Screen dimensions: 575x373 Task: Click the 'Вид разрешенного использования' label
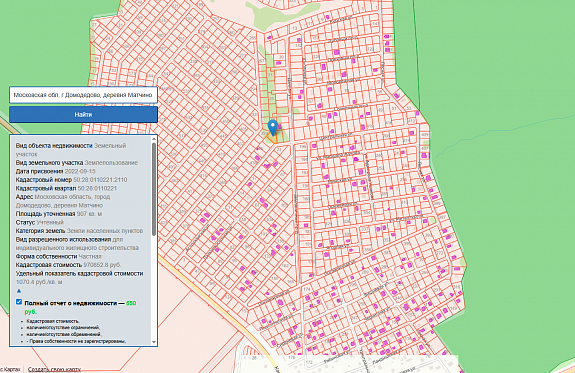click(63, 239)
